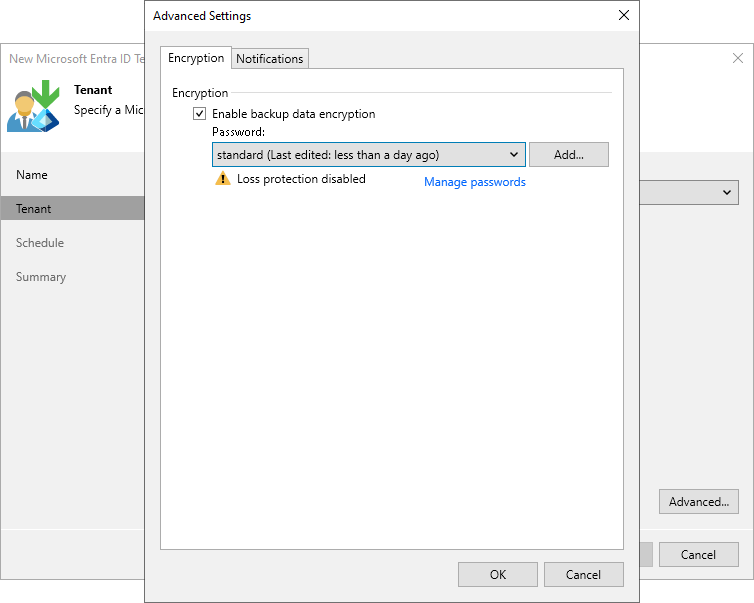The width and height of the screenshot is (754, 603).
Task: Click the loss protection warning icon
Action: coord(223,179)
